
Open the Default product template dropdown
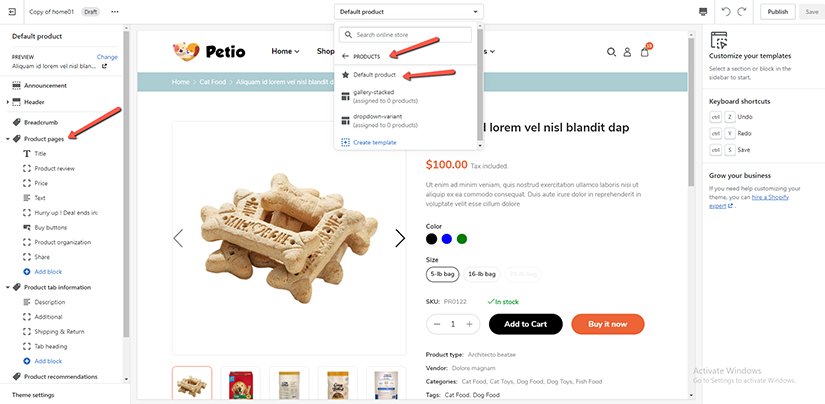click(410, 12)
